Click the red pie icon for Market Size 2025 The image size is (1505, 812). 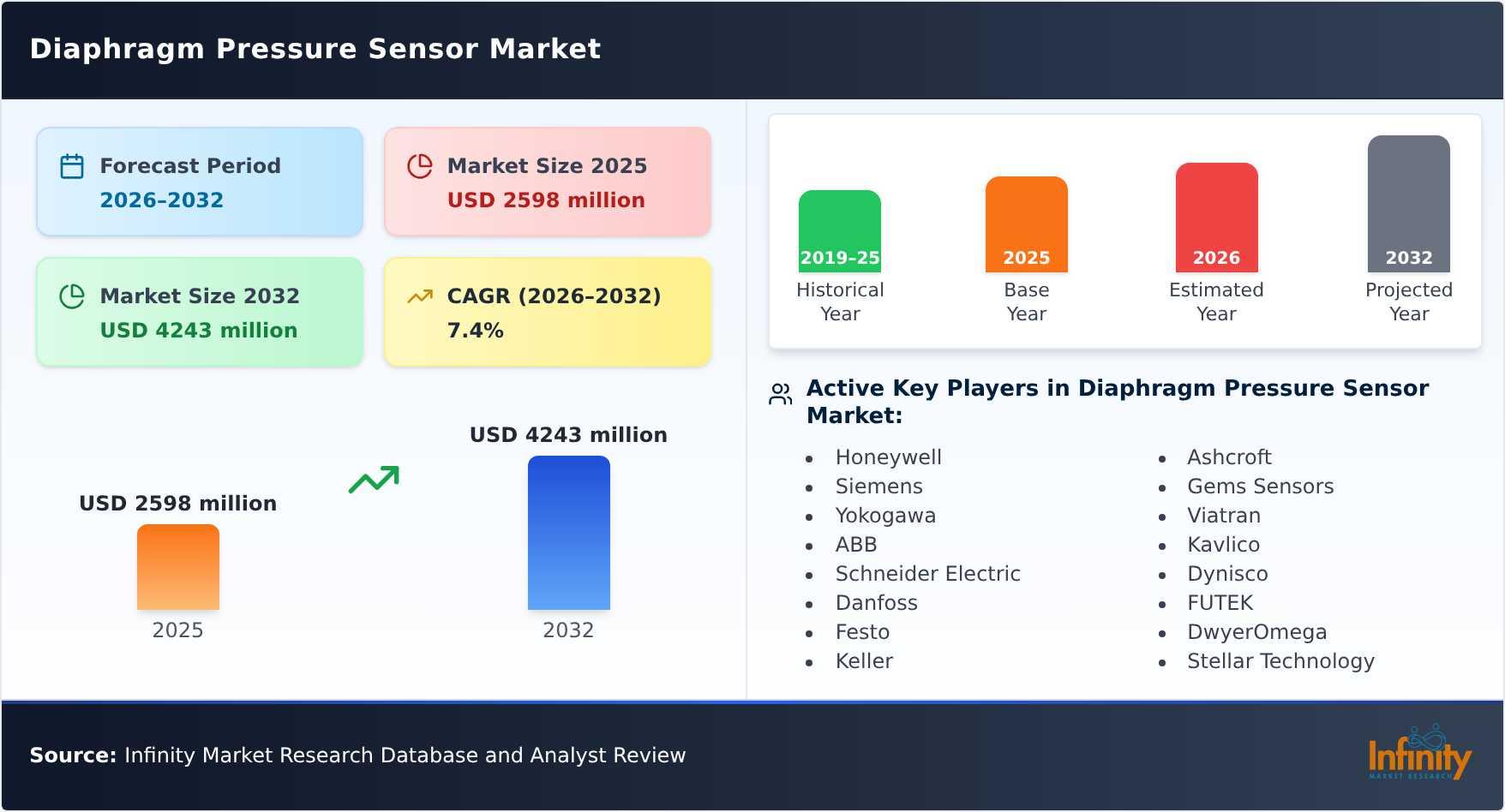[419, 166]
